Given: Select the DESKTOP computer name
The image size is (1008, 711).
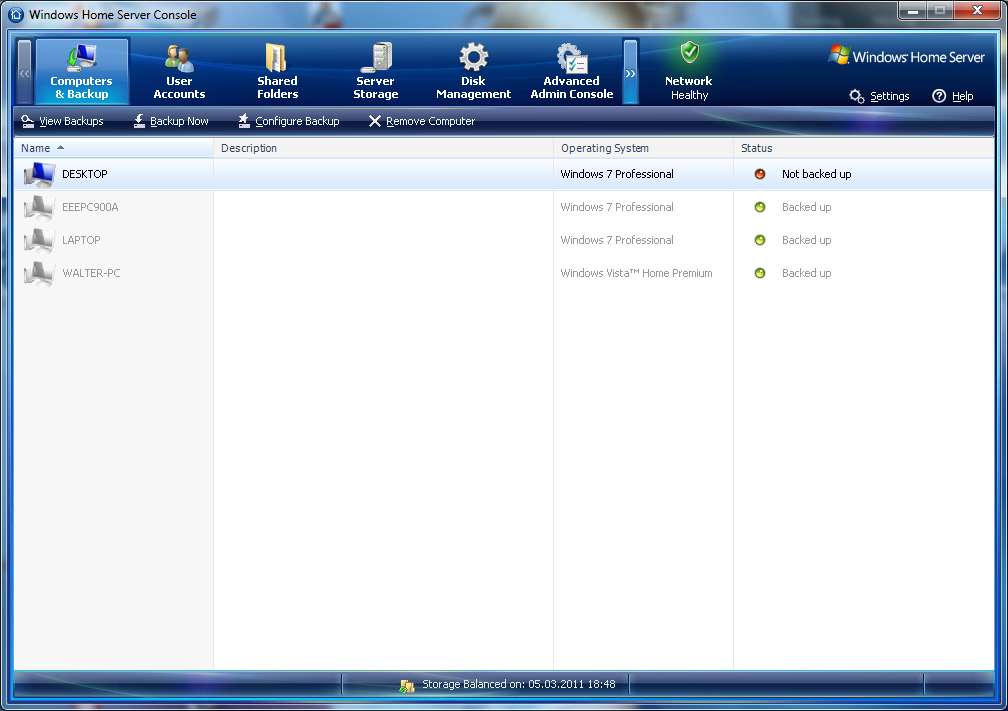Looking at the screenshot, I should [x=85, y=174].
